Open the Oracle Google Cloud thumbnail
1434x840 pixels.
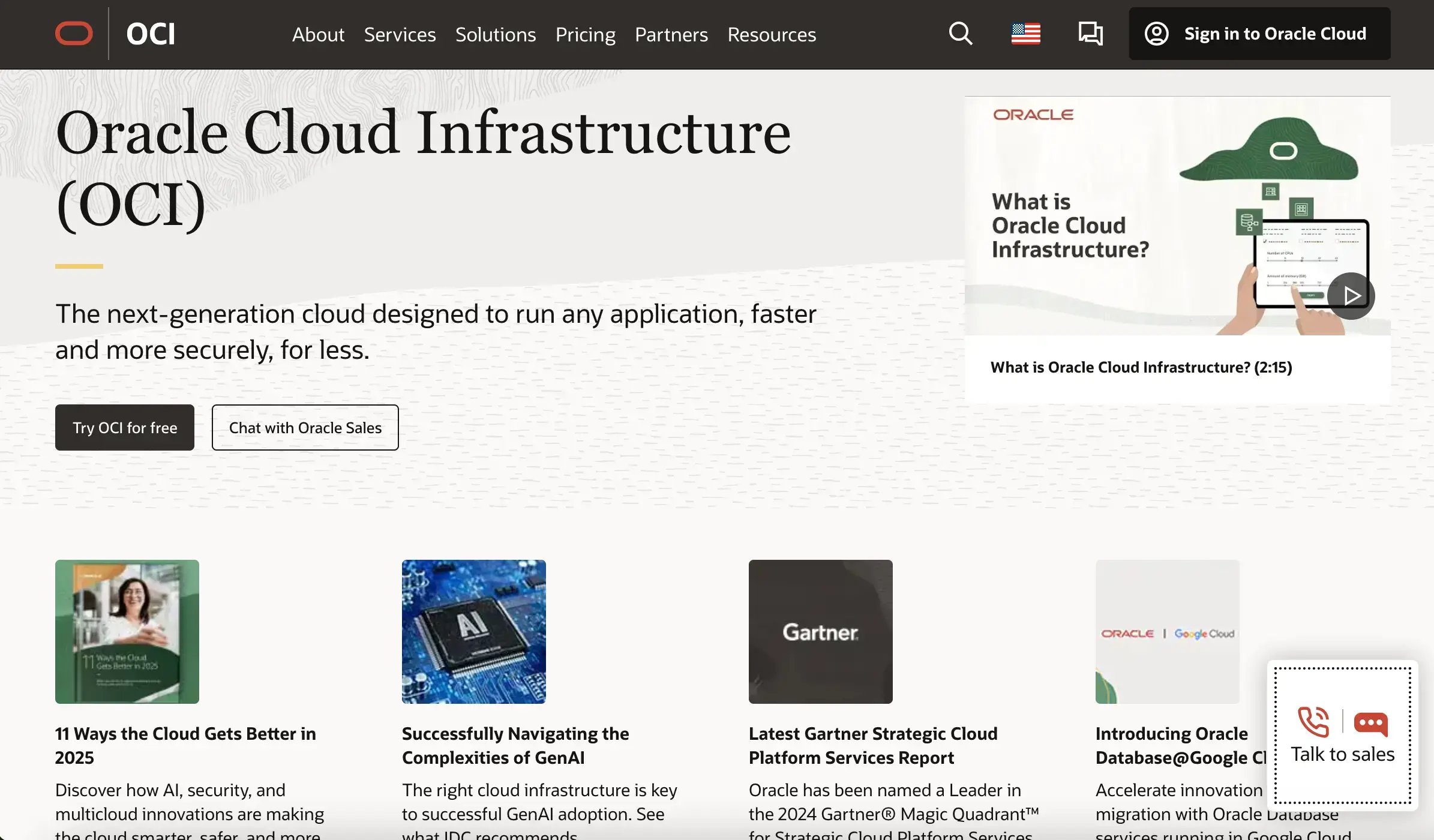tap(1168, 632)
